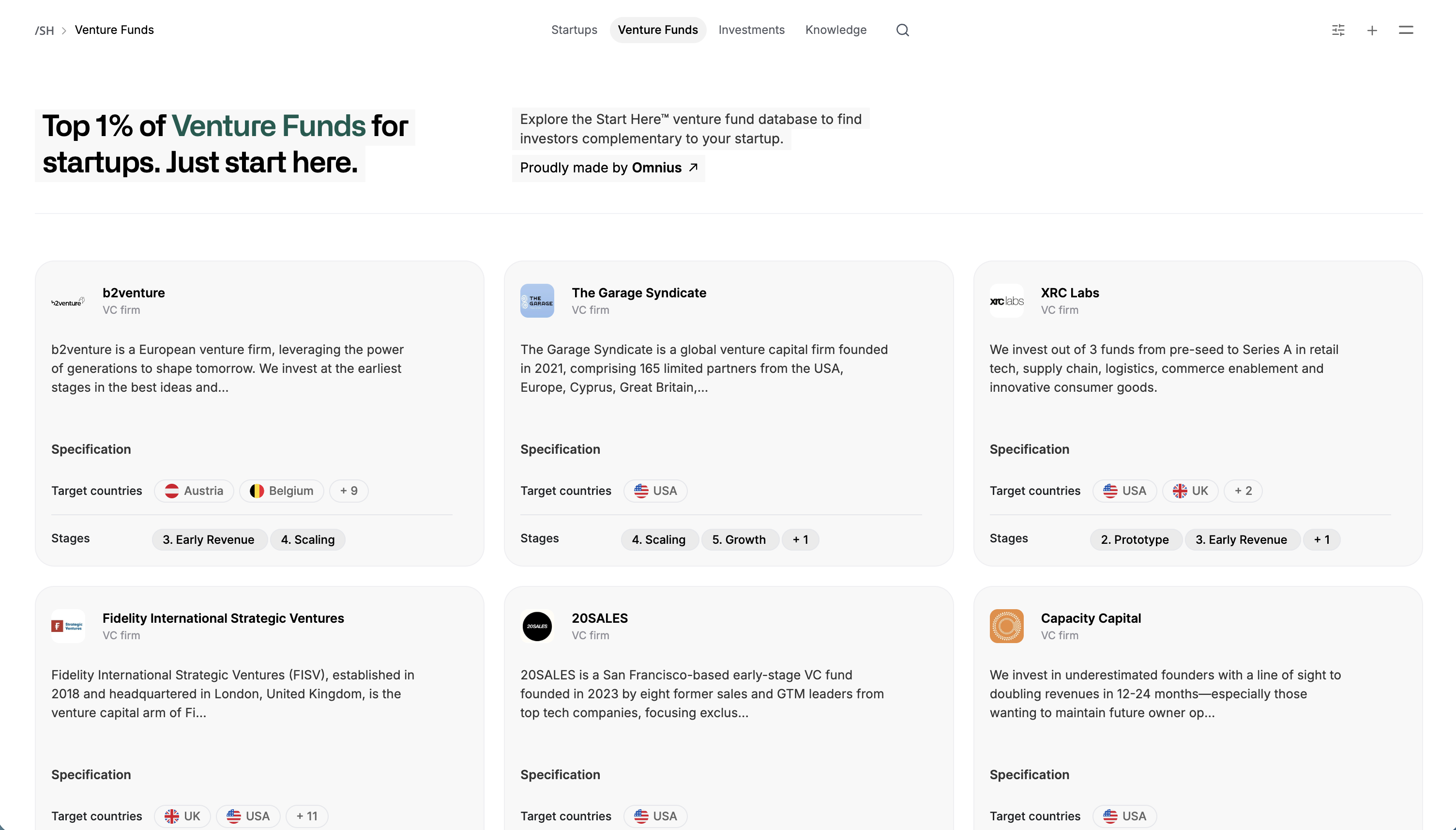Select the Austria country tag

(194, 491)
